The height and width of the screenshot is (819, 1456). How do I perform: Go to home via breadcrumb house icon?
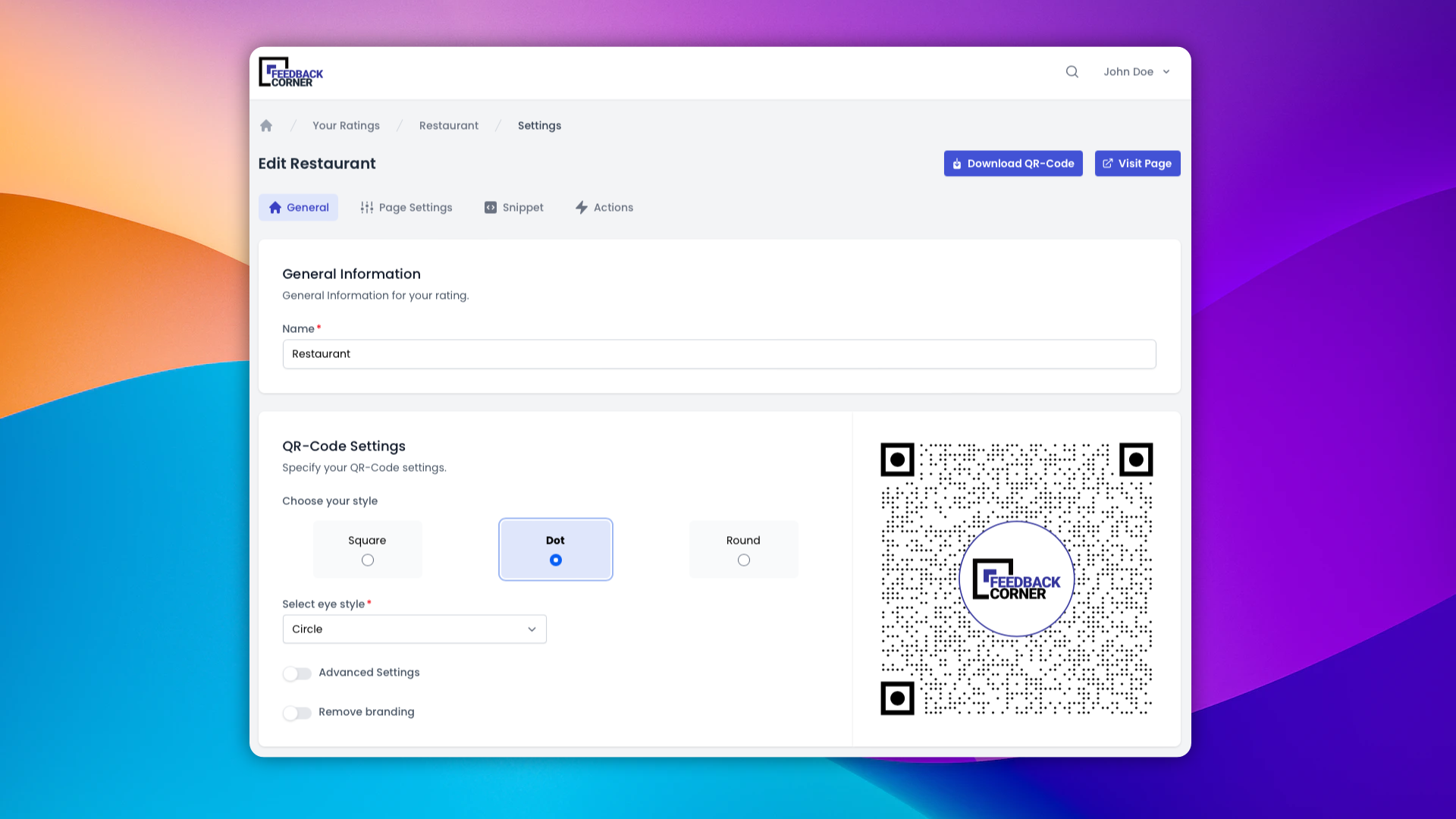tap(266, 126)
